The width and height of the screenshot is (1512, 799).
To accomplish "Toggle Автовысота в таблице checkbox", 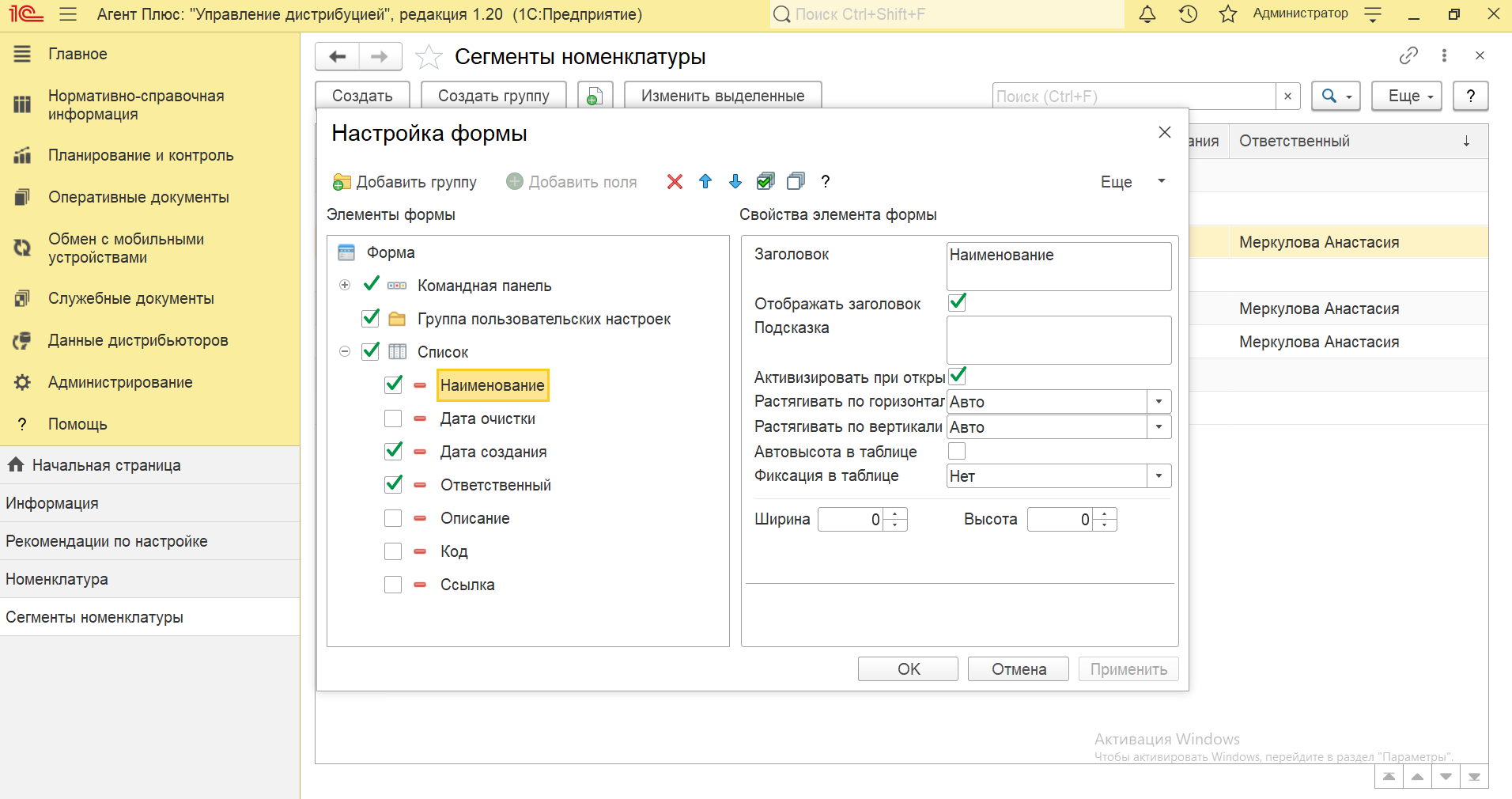I will pos(957,452).
